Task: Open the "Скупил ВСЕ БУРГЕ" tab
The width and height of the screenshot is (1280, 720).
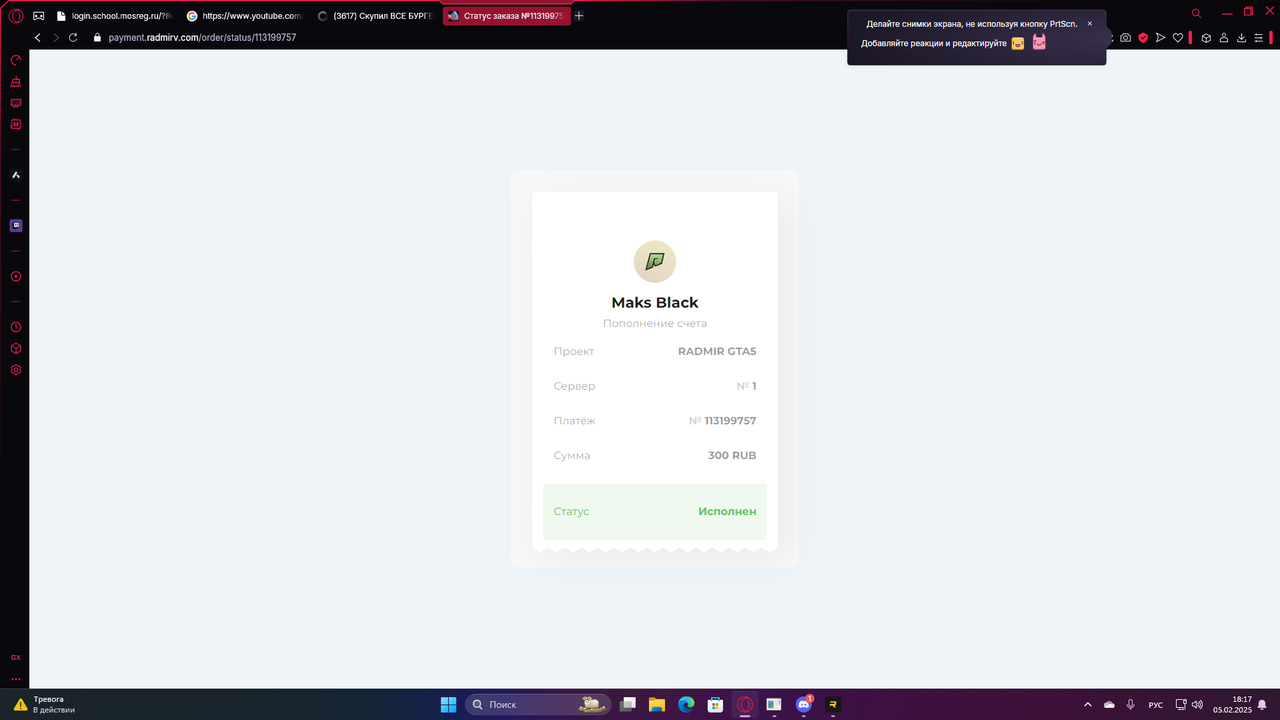Action: tap(376, 16)
